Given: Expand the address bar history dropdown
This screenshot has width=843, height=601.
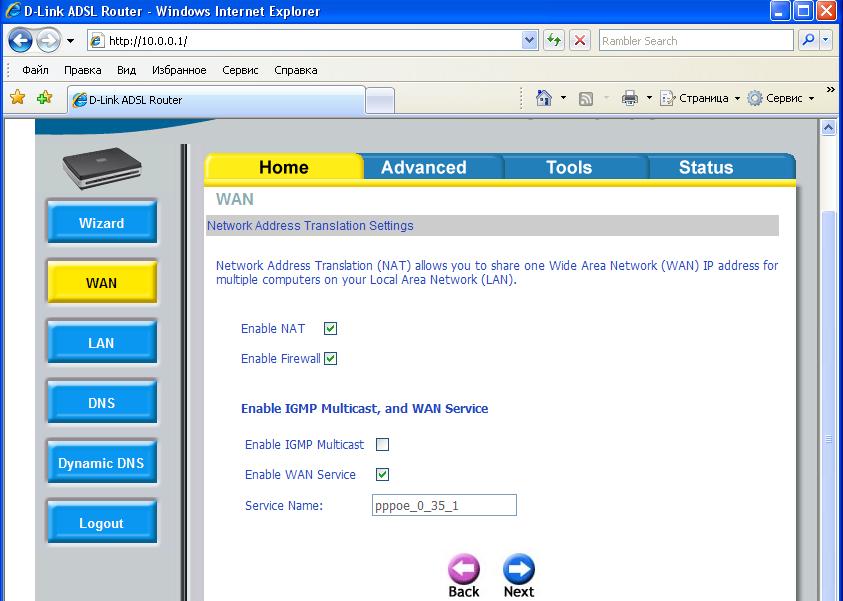Looking at the screenshot, I should click(x=530, y=41).
